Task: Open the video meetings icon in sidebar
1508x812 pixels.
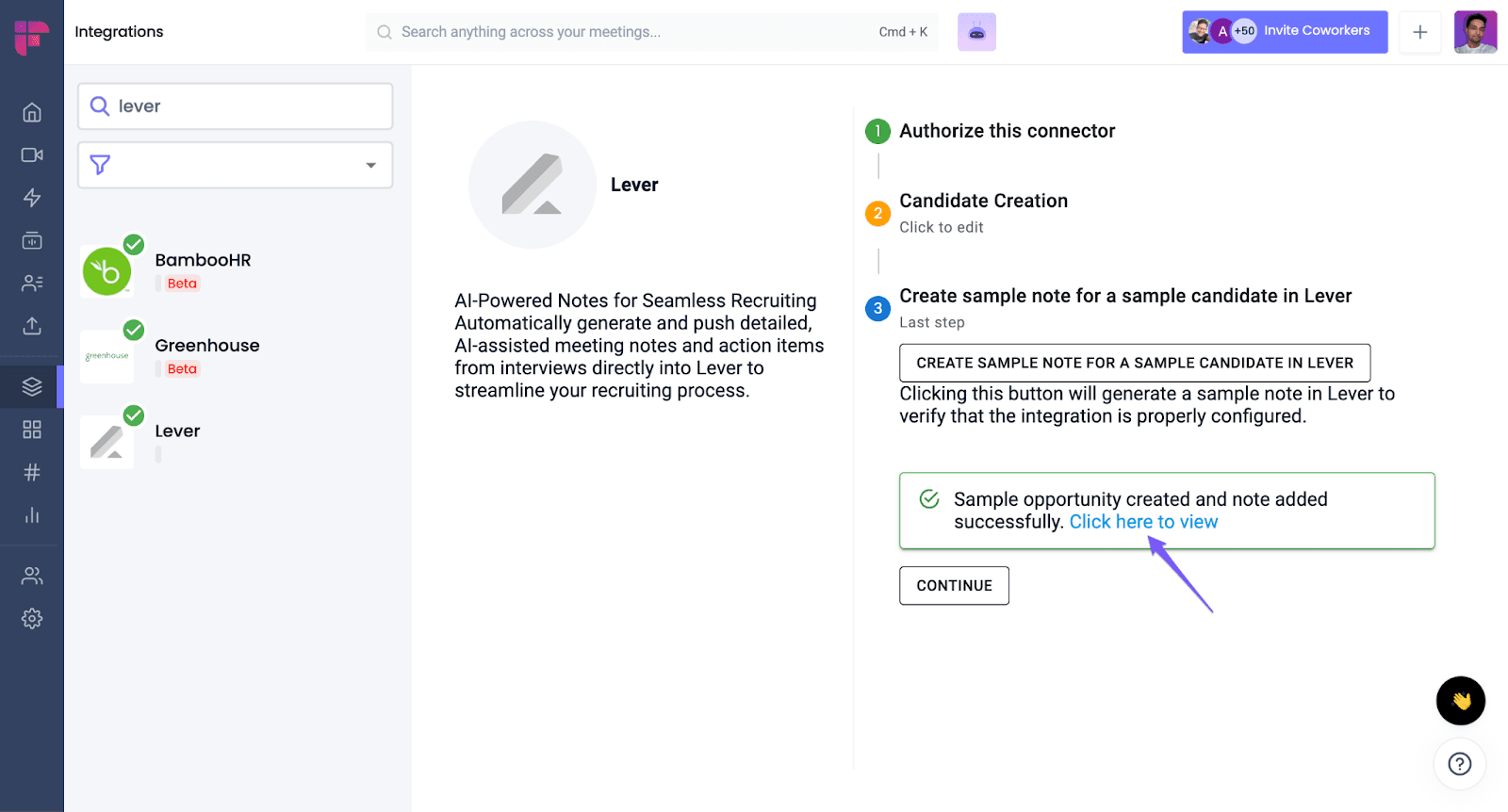Action: [x=32, y=154]
